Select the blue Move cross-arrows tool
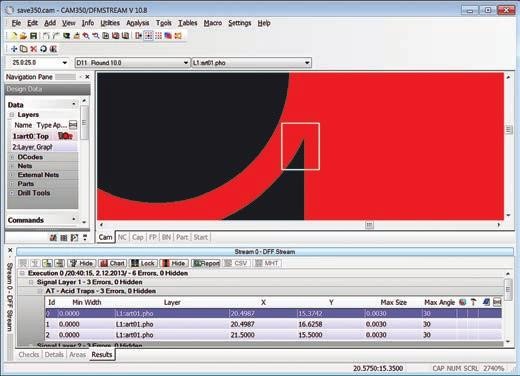 (14, 49)
